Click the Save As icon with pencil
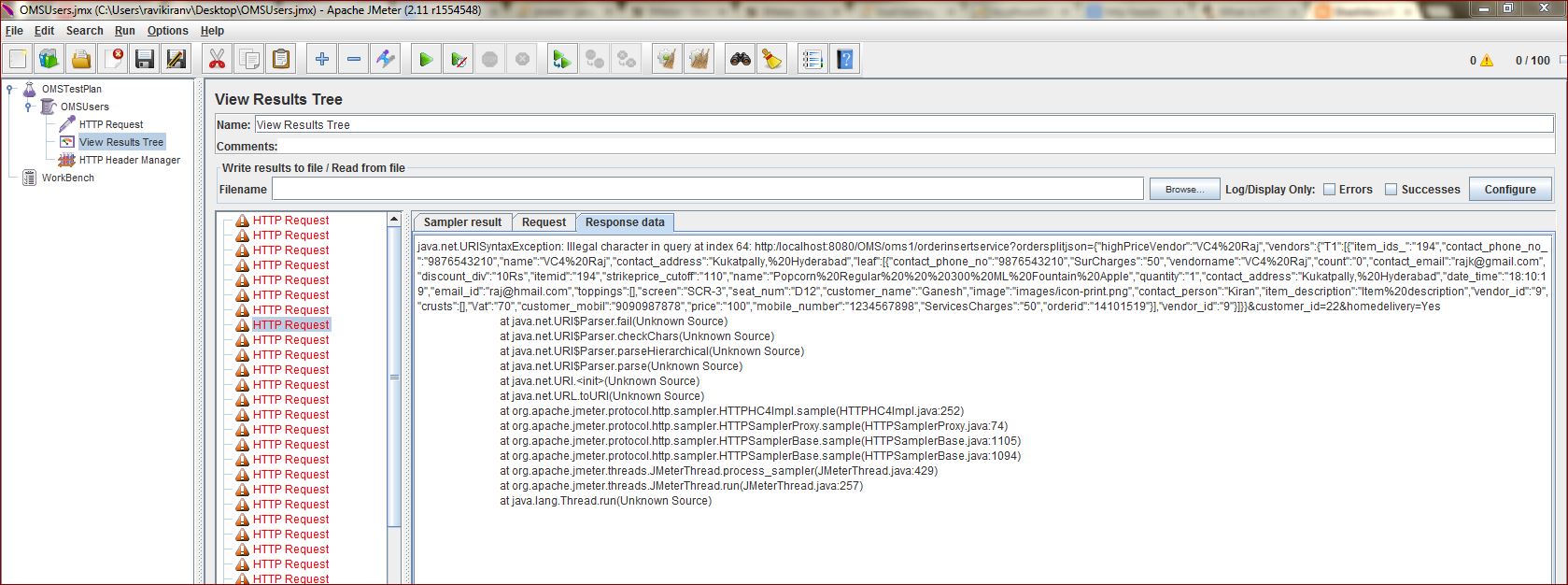Image resolution: width=1568 pixels, height=585 pixels. coord(177,60)
